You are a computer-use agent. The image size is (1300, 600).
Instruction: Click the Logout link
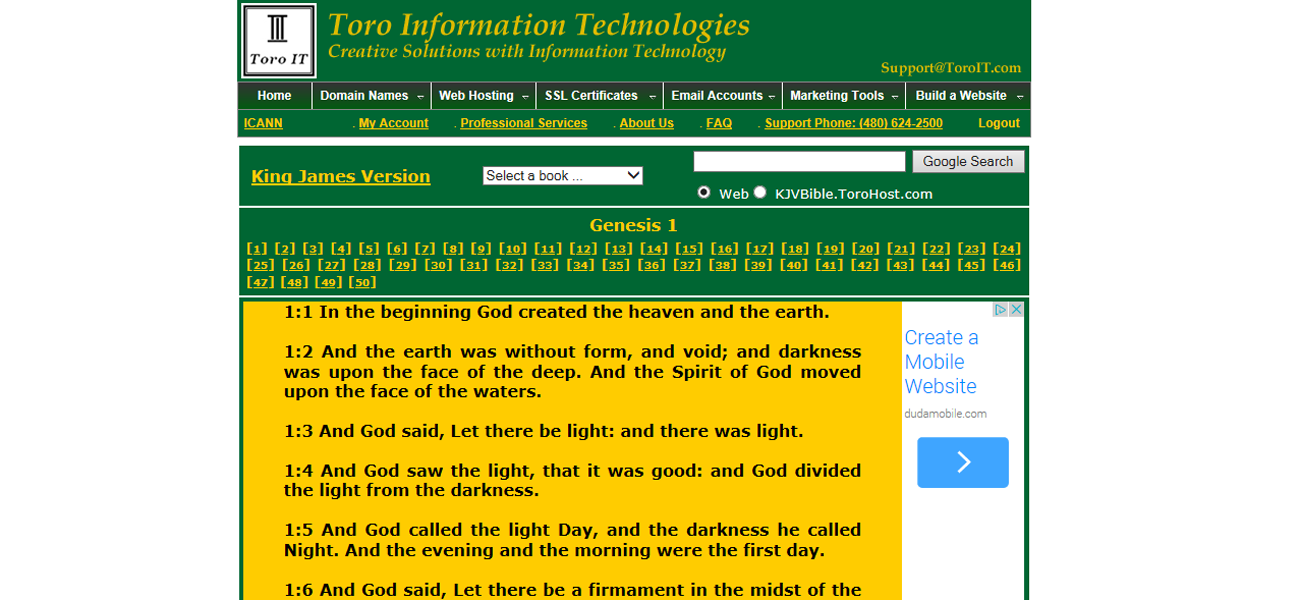pos(999,123)
